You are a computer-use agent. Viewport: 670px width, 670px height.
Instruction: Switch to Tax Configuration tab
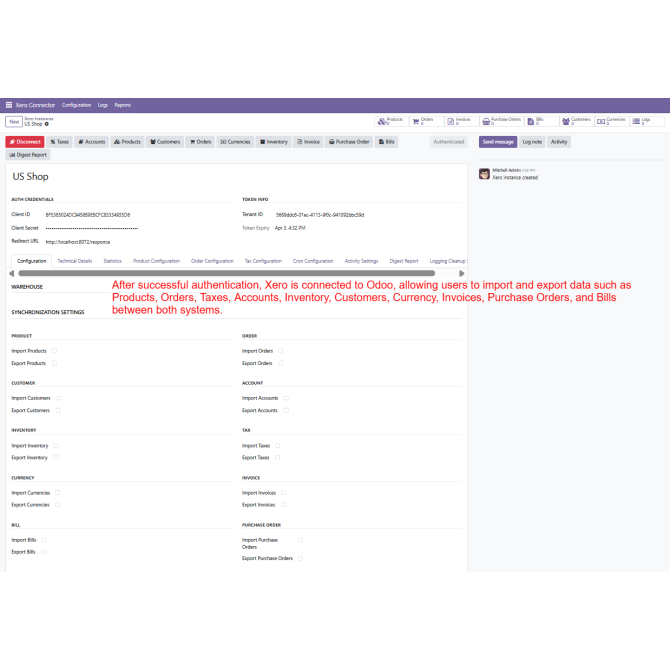(263, 261)
